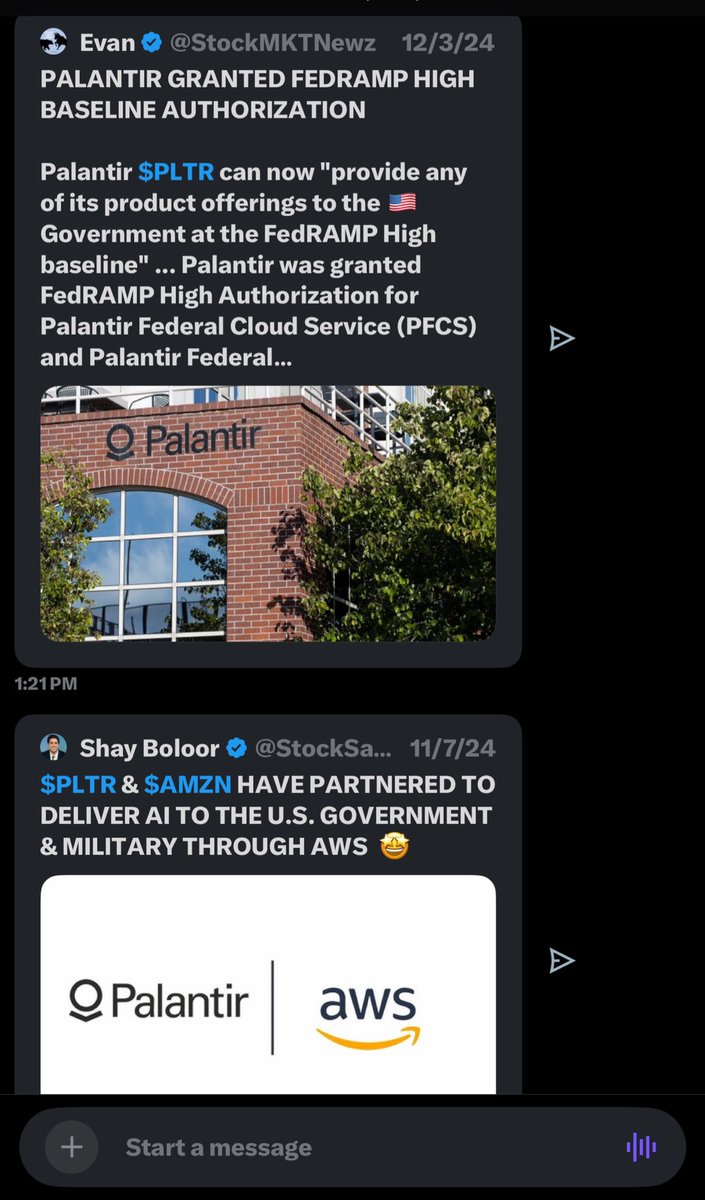The width and height of the screenshot is (705, 1200).
Task: Tap the voice message waveform icon
Action: [641, 1147]
